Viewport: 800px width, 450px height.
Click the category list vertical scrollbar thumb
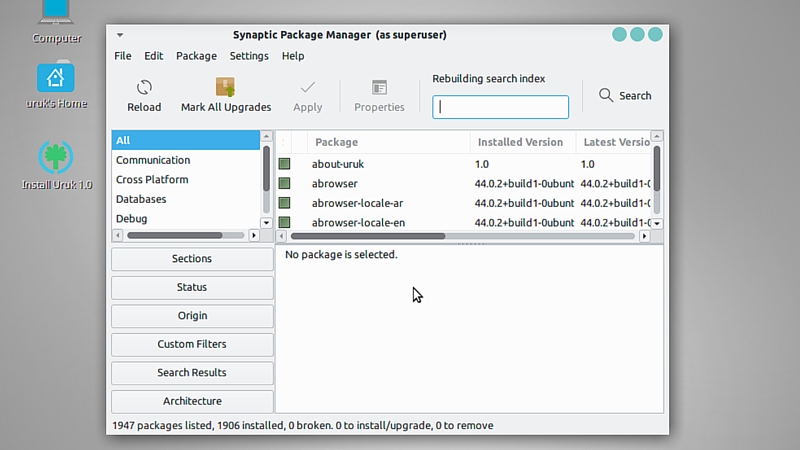pyautogui.click(x=266, y=168)
